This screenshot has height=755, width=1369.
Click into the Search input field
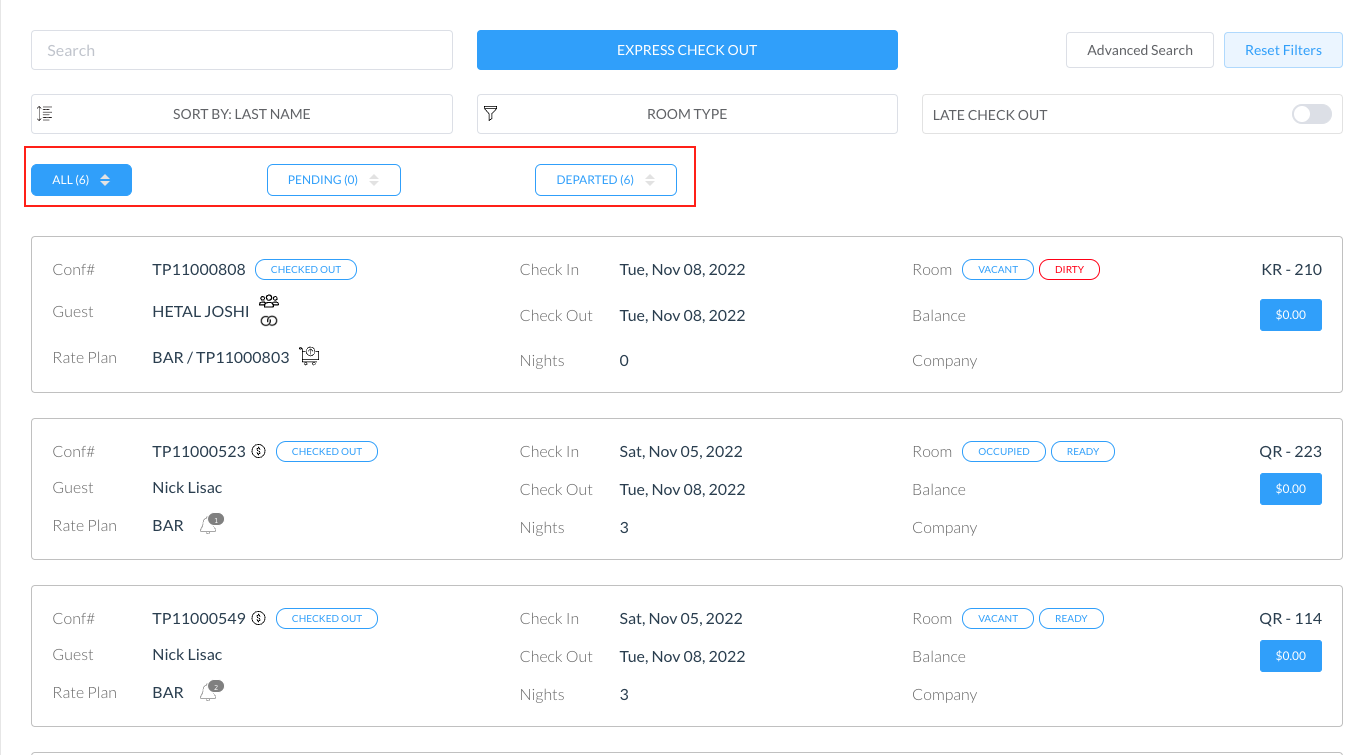(242, 50)
